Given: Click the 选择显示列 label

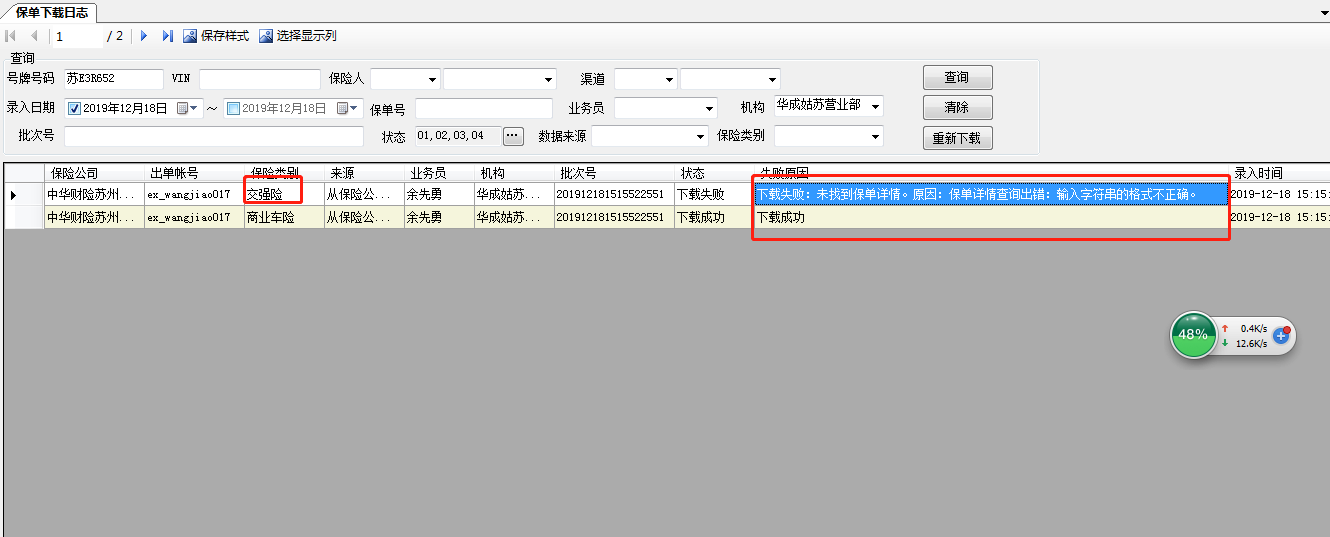Looking at the screenshot, I should pyautogui.click(x=307, y=36).
